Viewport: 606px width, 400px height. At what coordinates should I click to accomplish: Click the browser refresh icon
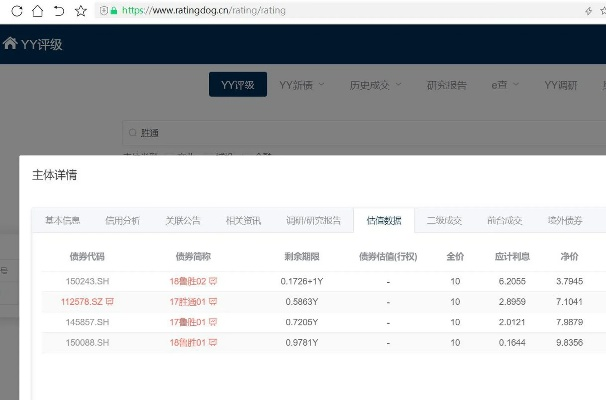pyautogui.click(x=13, y=11)
